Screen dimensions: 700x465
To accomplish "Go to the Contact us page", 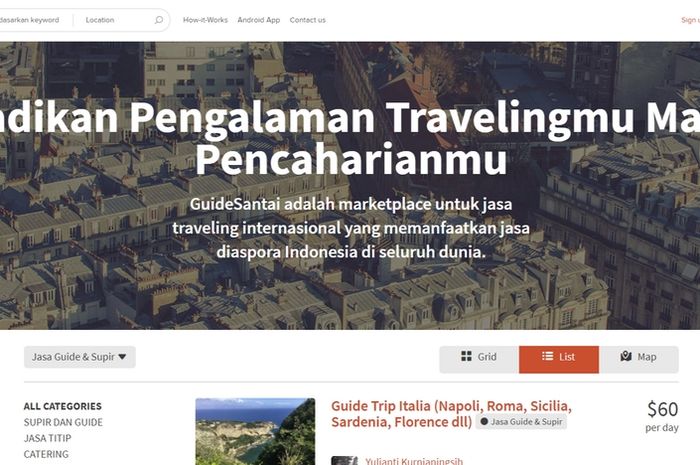I will (x=308, y=20).
